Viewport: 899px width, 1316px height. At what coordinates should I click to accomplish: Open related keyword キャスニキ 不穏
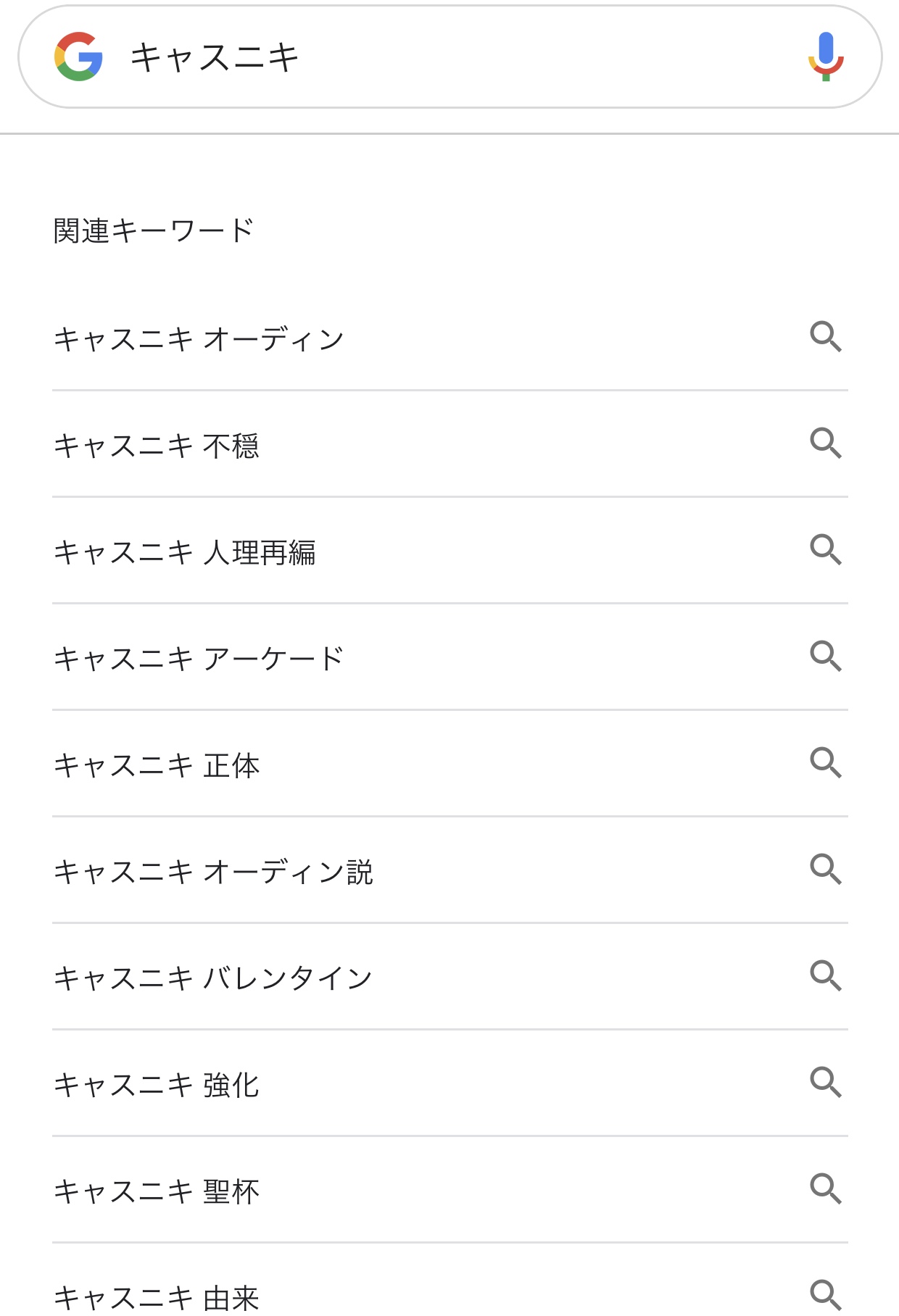coord(157,446)
